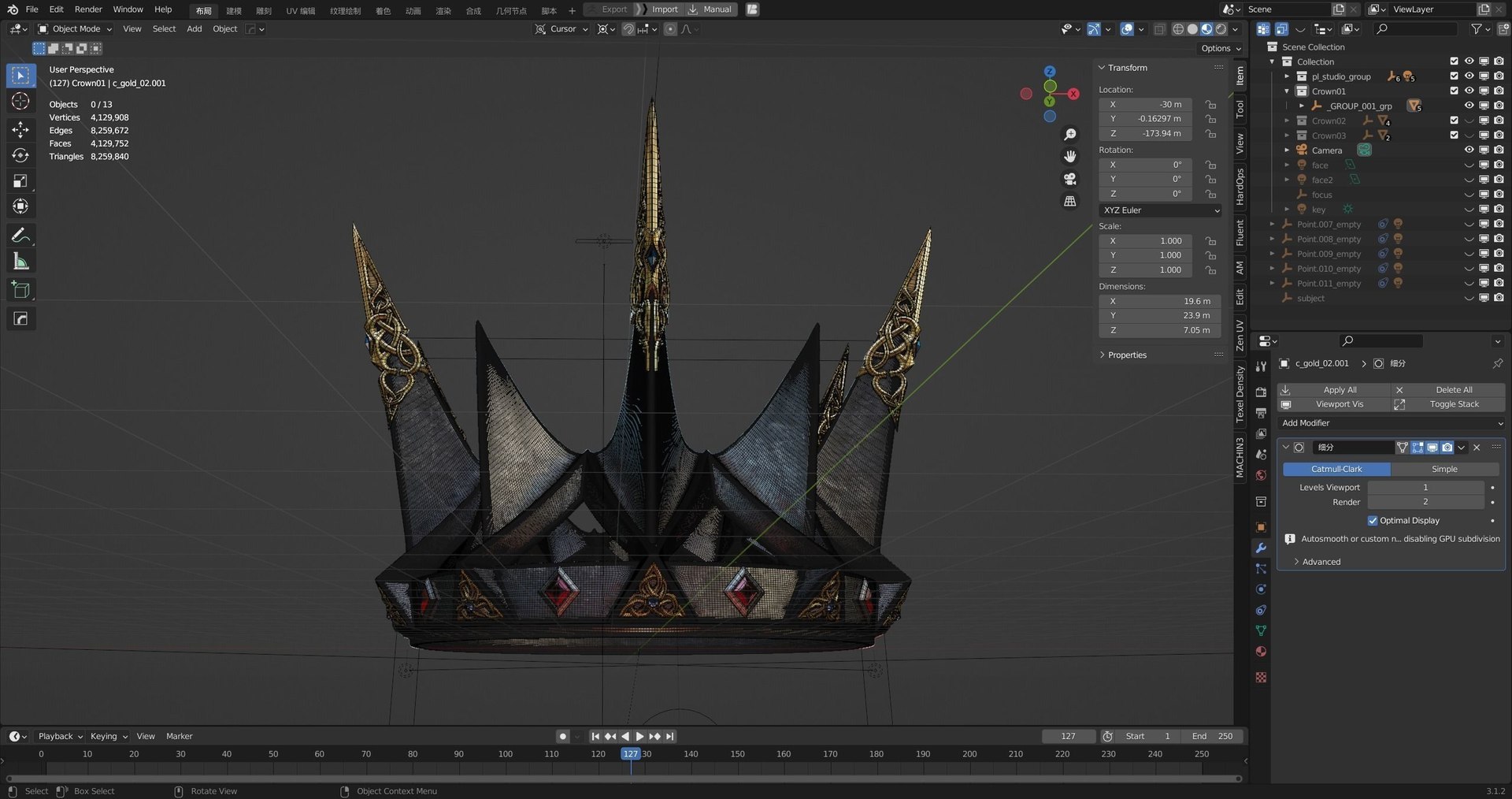The image size is (1512, 799).
Task: Switch to rendered viewport shading
Action: coord(1221,29)
